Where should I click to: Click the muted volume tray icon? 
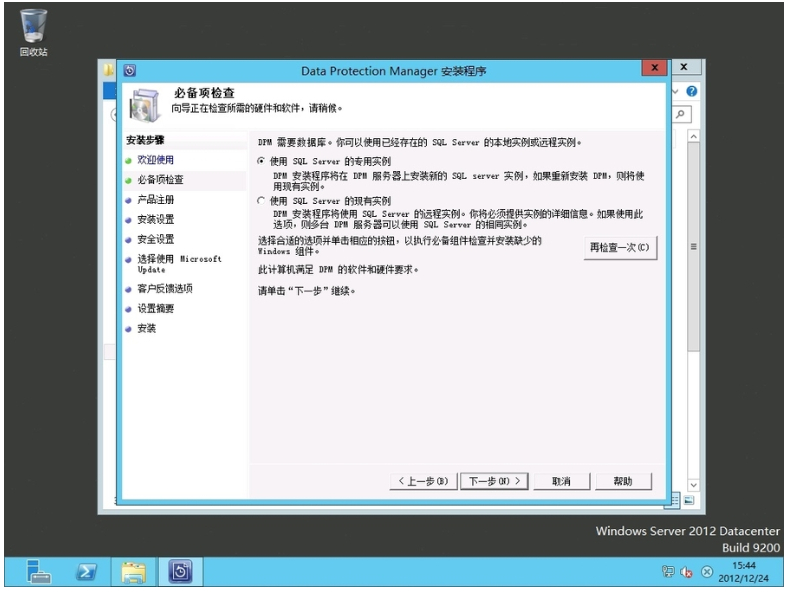point(686,572)
